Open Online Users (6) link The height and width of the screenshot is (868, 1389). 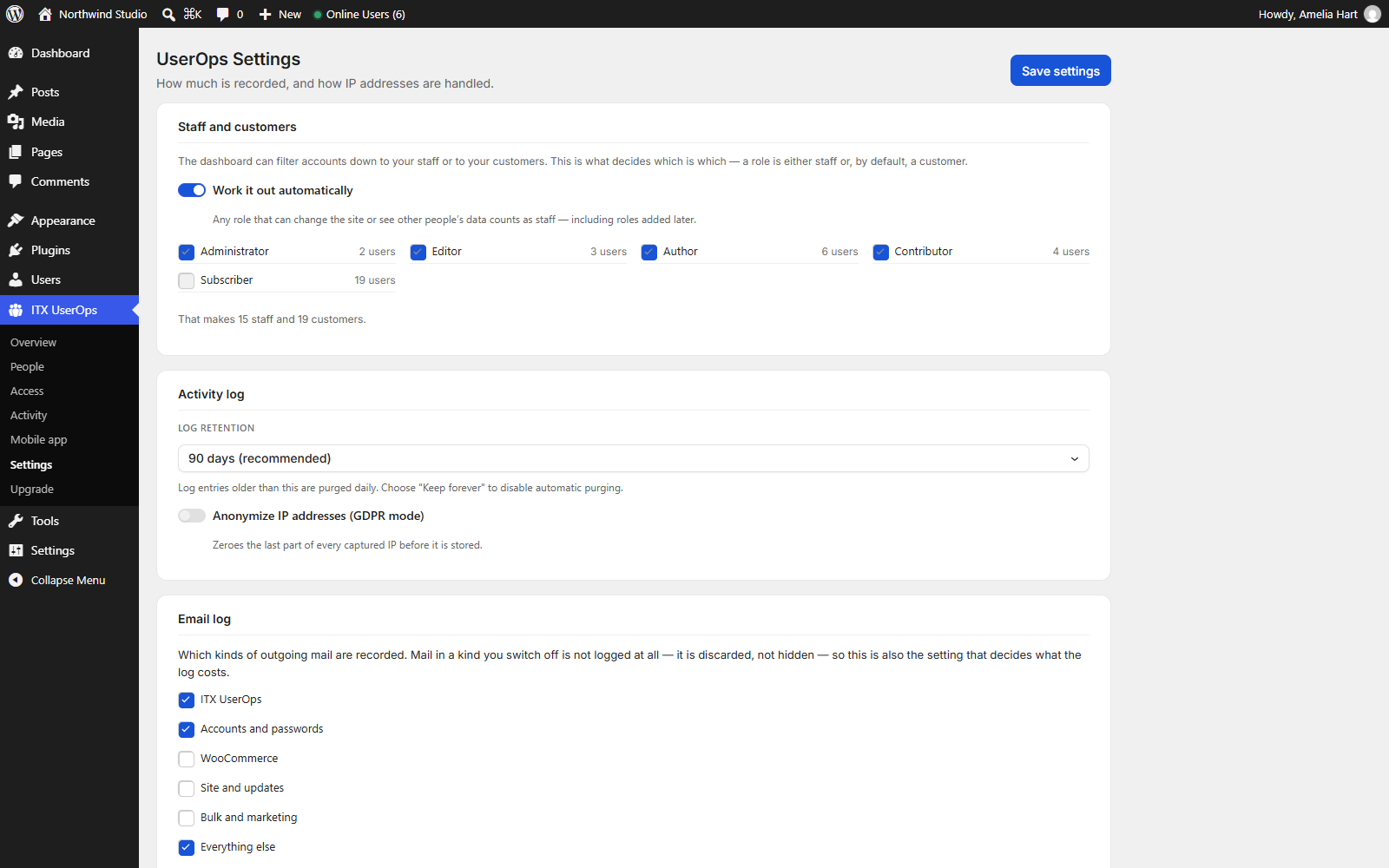(359, 14)
